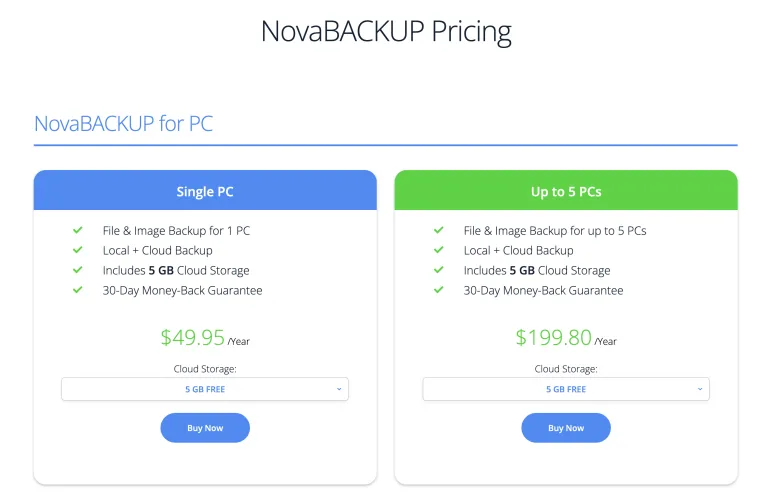Click checkmark beside Single PC 5 GB Cloud Storage
Image resolution: width=763 pixels, height=500 pixels.
77,270
